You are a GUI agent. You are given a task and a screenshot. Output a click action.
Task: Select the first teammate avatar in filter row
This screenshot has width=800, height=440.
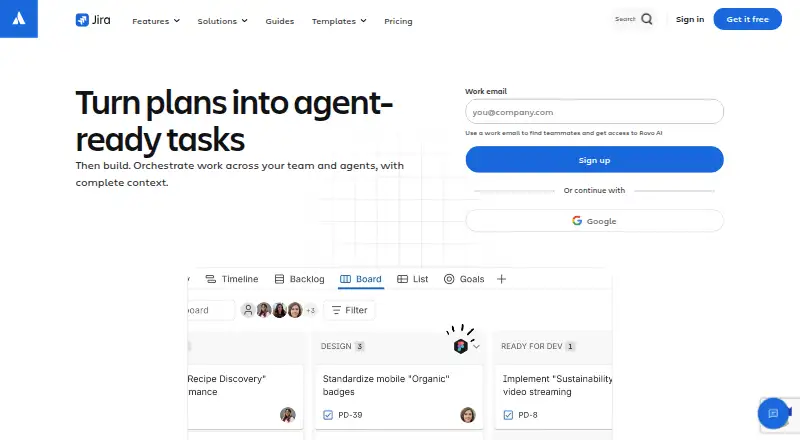click(264, 310)
